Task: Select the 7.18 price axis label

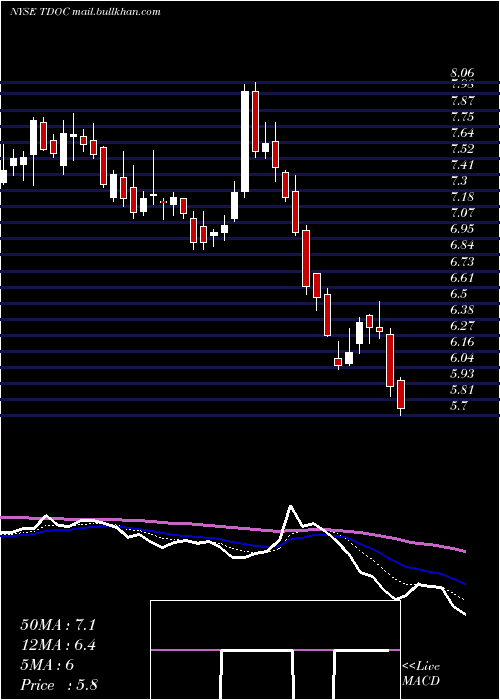Action: (x=462, y=197)
